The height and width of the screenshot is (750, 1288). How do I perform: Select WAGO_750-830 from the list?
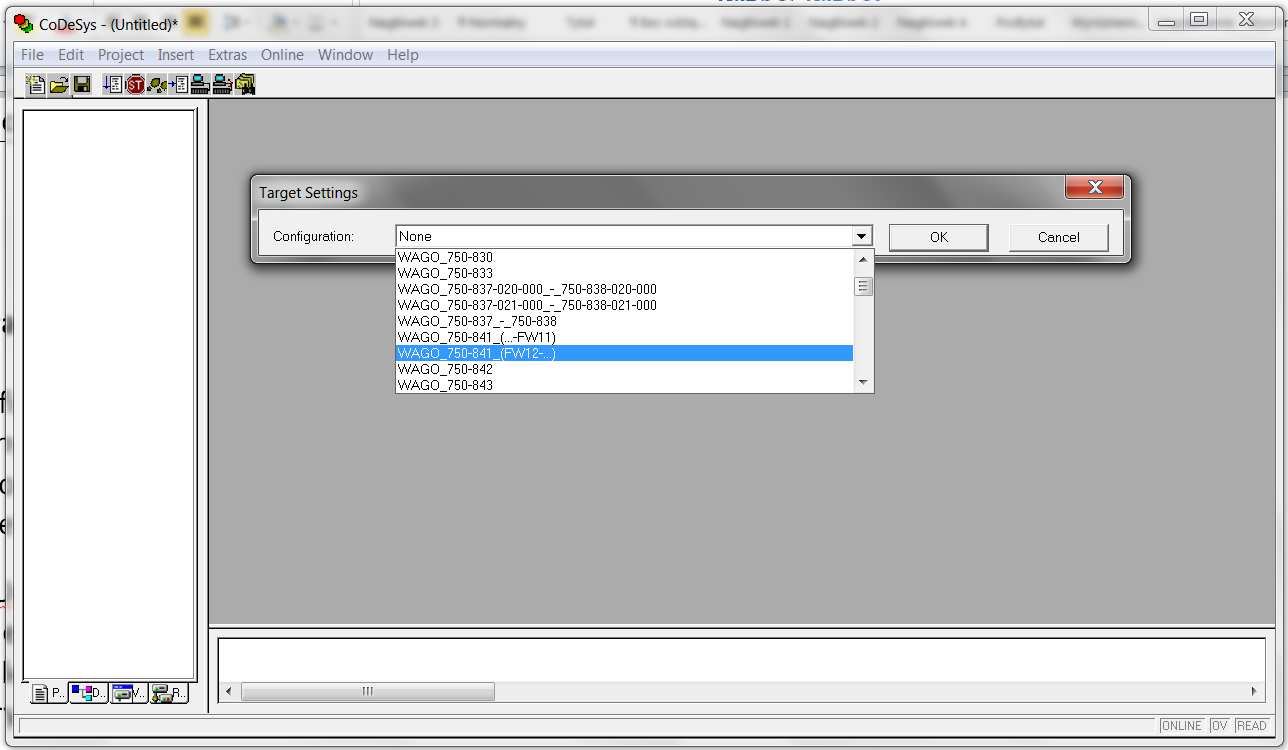tap(624, 257)
